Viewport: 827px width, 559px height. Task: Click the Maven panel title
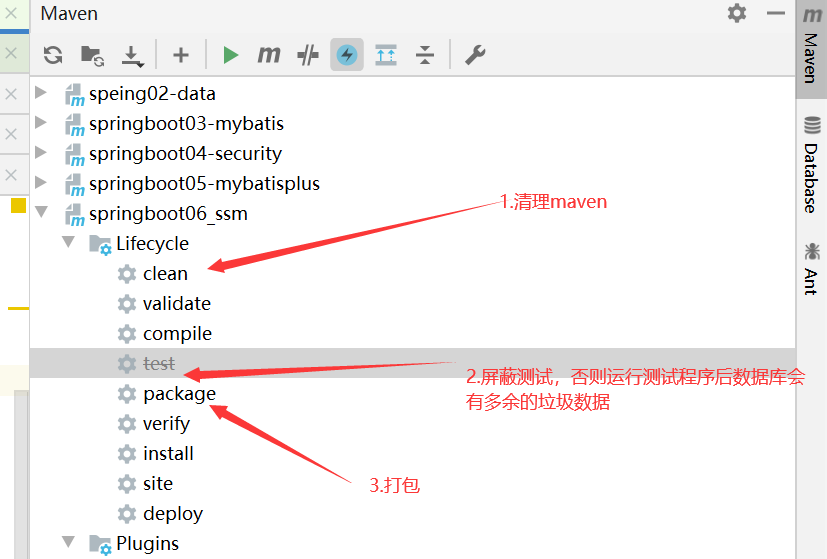69,13
